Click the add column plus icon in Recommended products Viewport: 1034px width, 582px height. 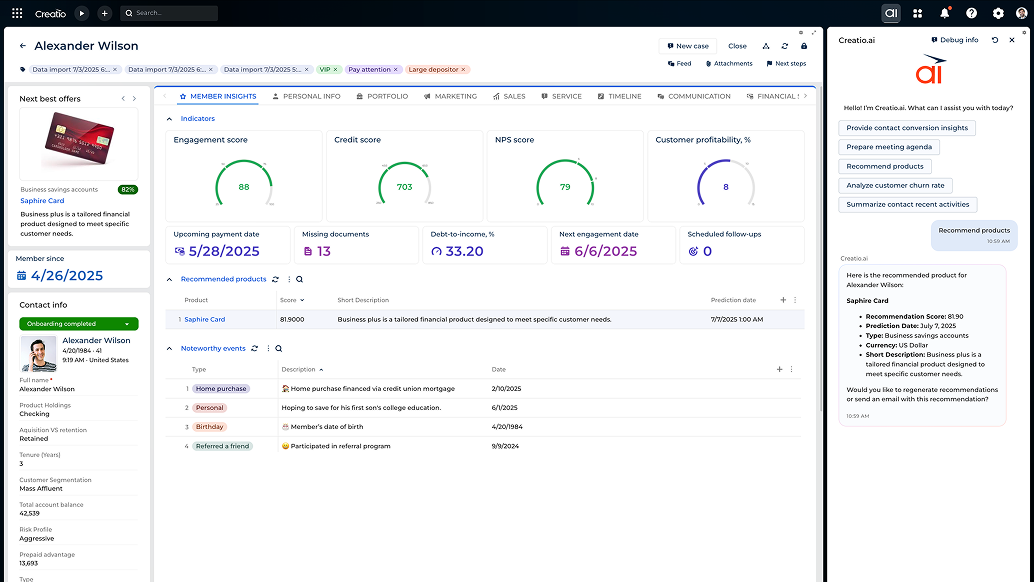(x=783, y=299)
